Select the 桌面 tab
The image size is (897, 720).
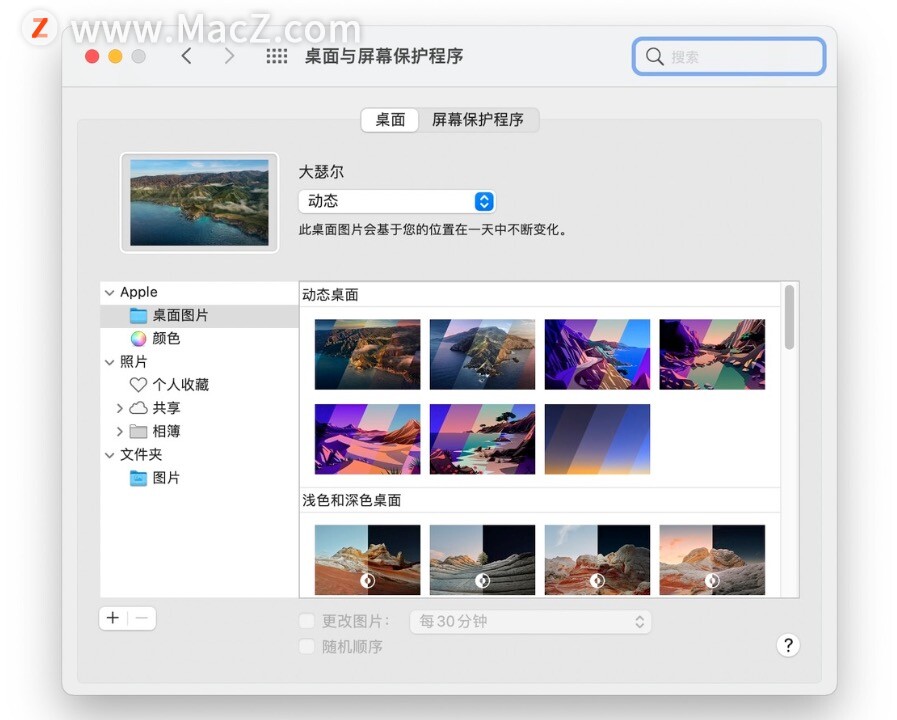(389, 120)
